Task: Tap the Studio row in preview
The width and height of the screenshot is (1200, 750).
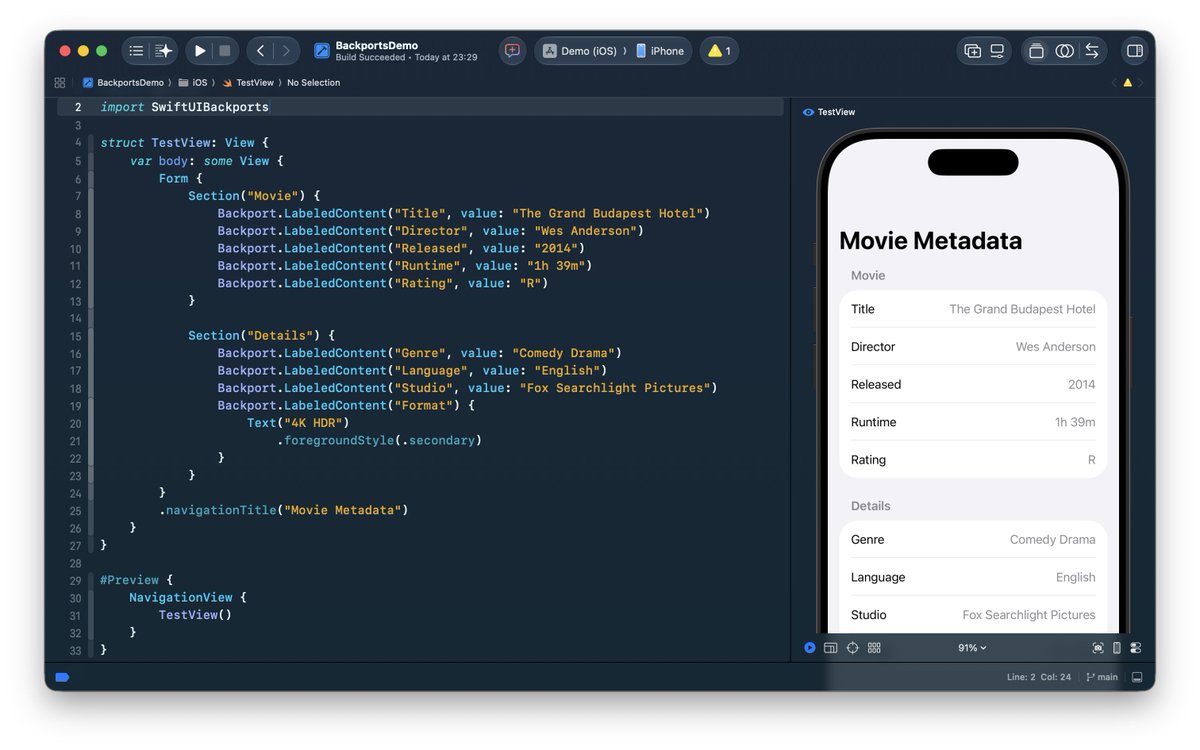Action: [973, 615]
